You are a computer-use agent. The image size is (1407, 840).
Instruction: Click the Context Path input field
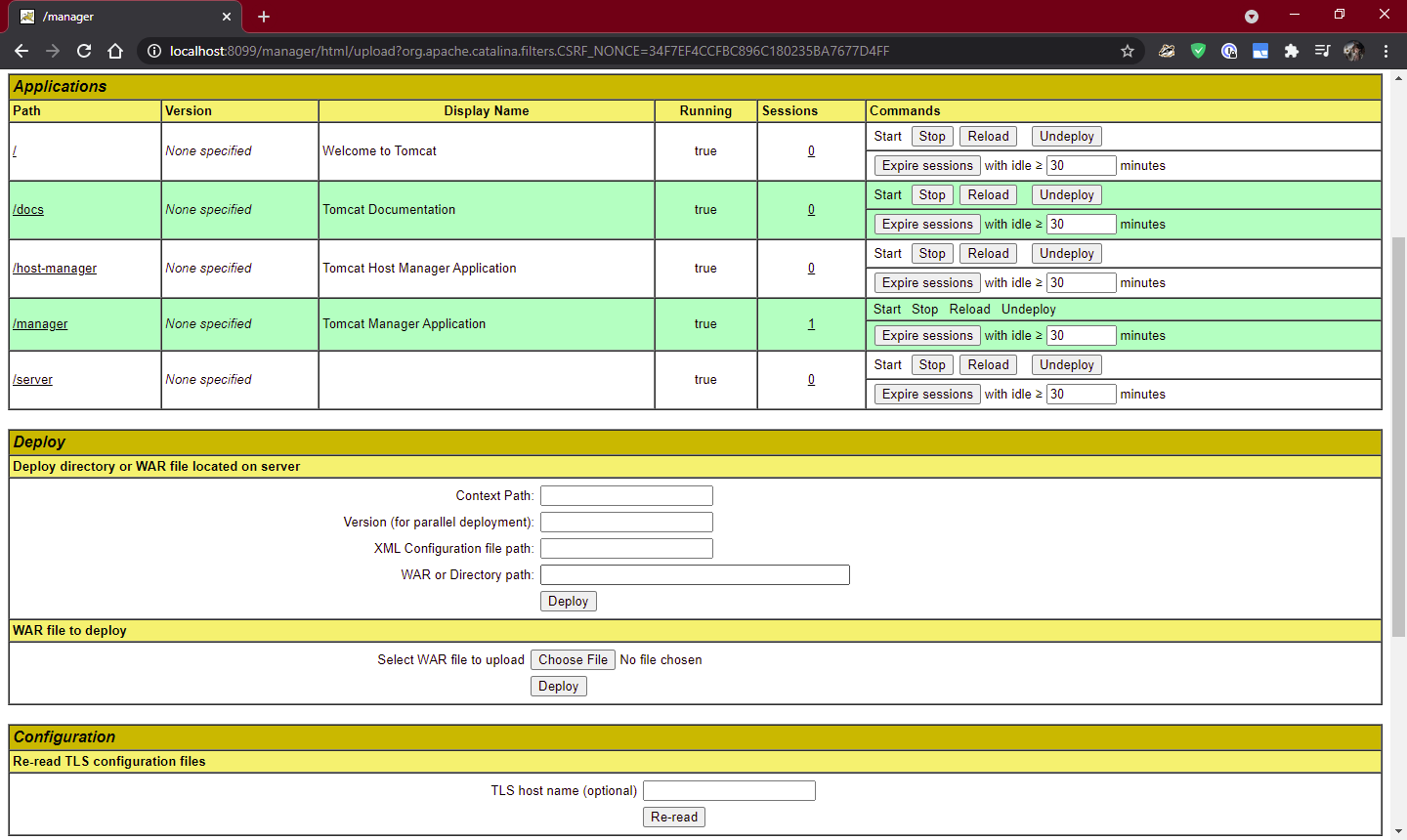coord(626,495)
